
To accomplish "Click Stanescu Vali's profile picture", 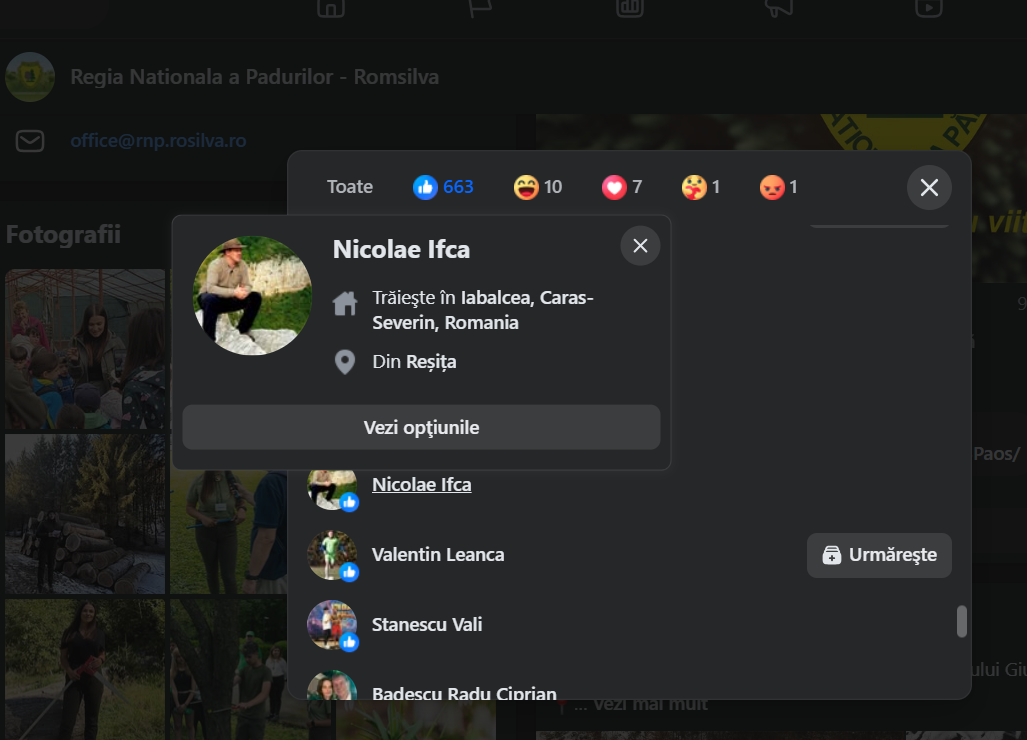I will click(x=332, y=625).
